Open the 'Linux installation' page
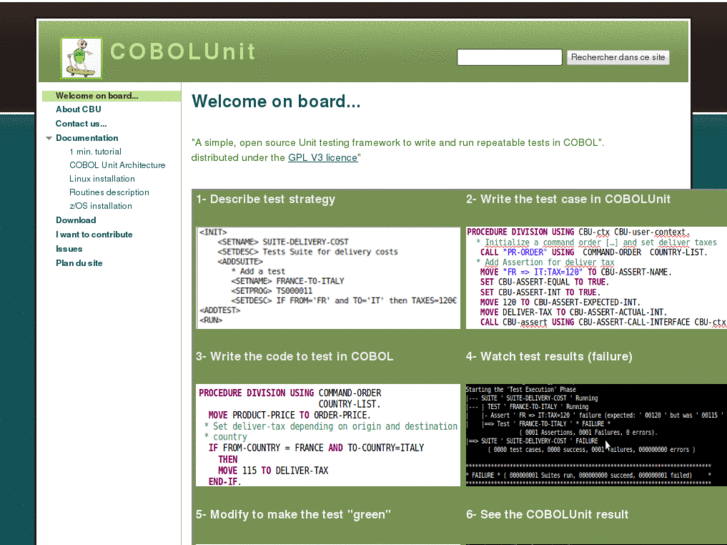This screenshot has height=545, width=727. coord(102,179)
